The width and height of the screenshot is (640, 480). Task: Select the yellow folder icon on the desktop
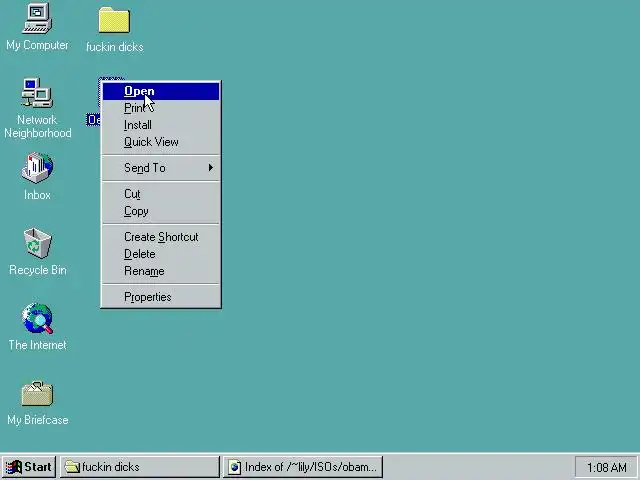click(x=114, y=20)
